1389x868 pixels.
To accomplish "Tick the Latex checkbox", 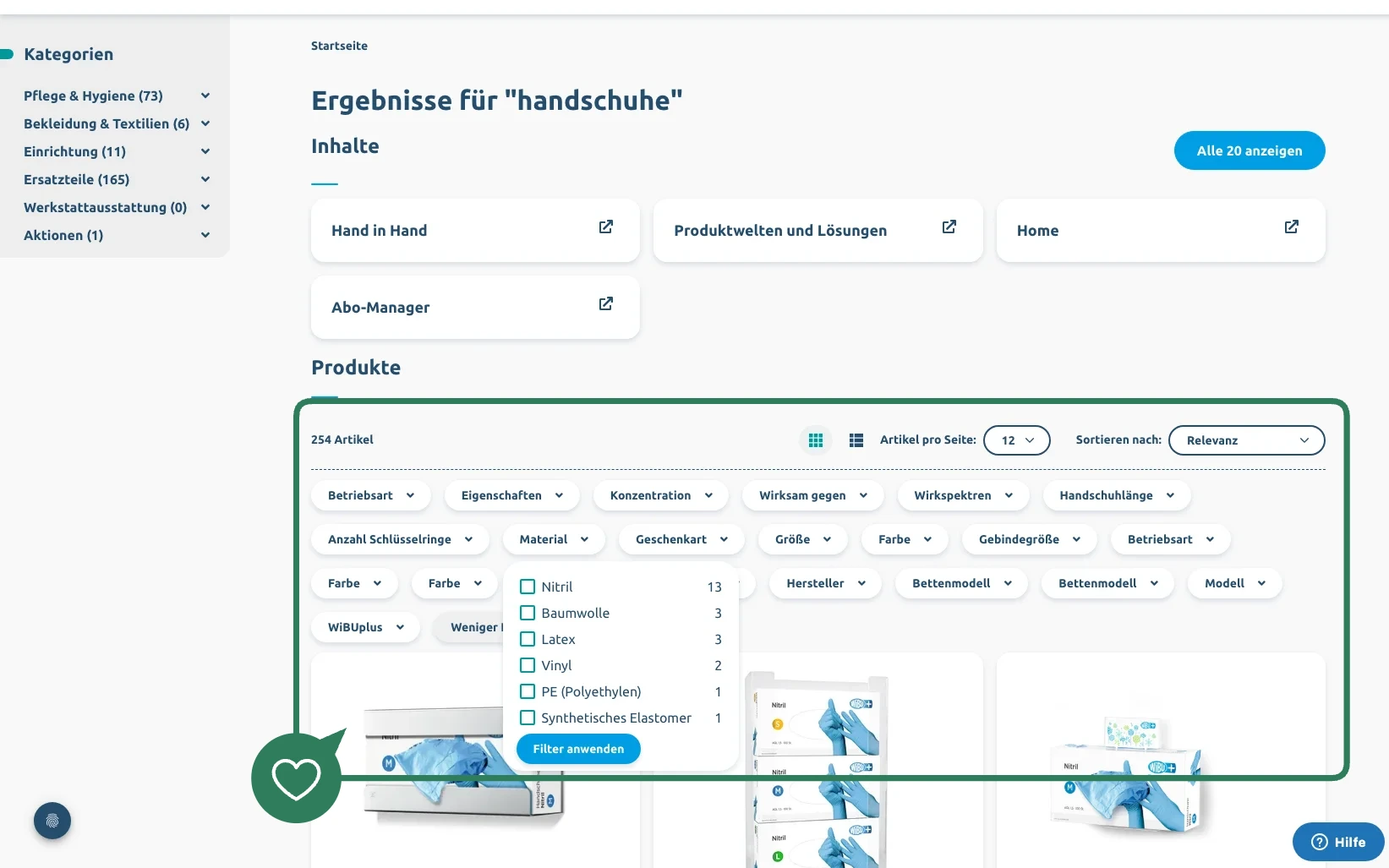I will 528,639.
